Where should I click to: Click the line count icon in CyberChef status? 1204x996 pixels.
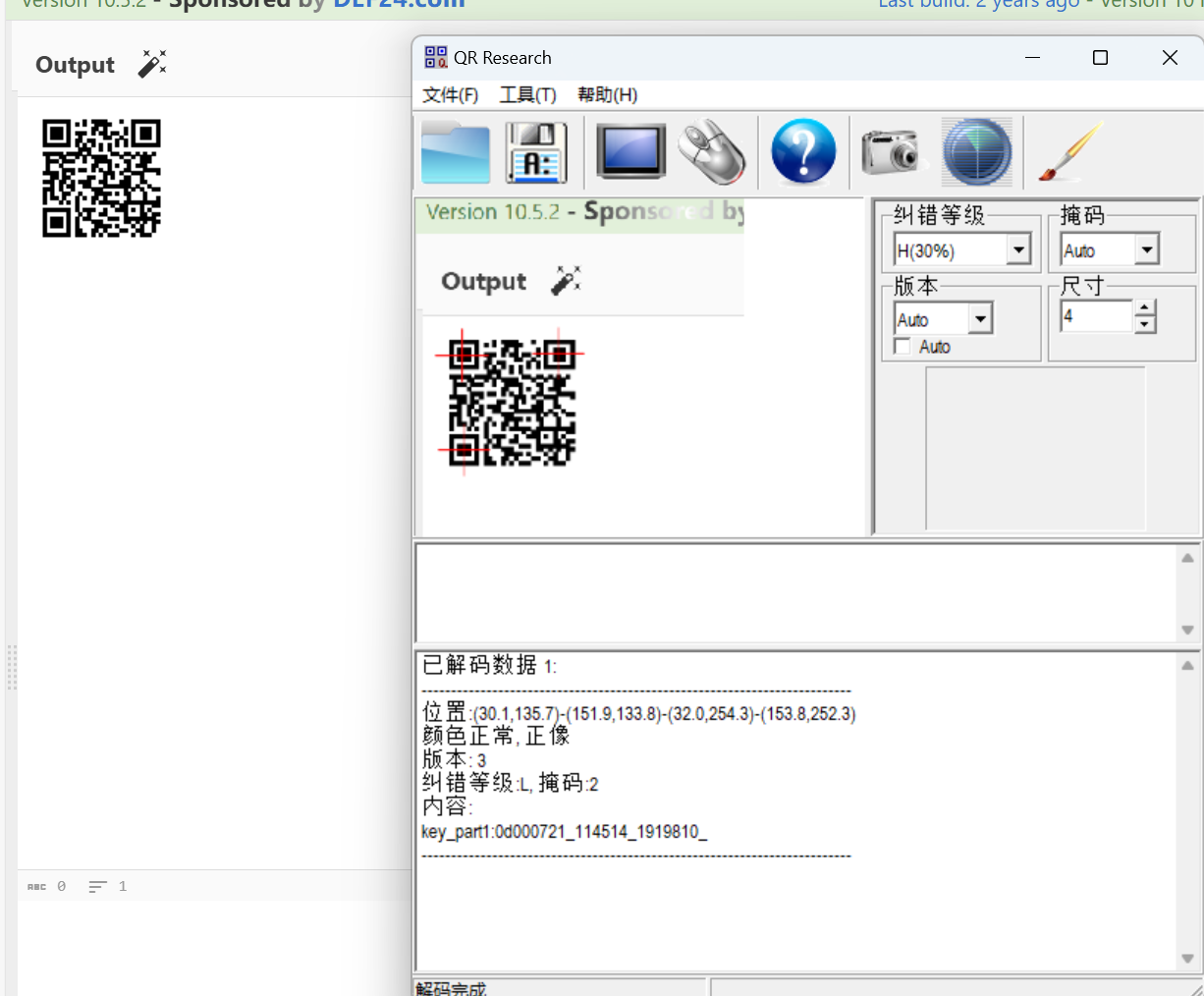pyautogui.click(x=97, y=886)
